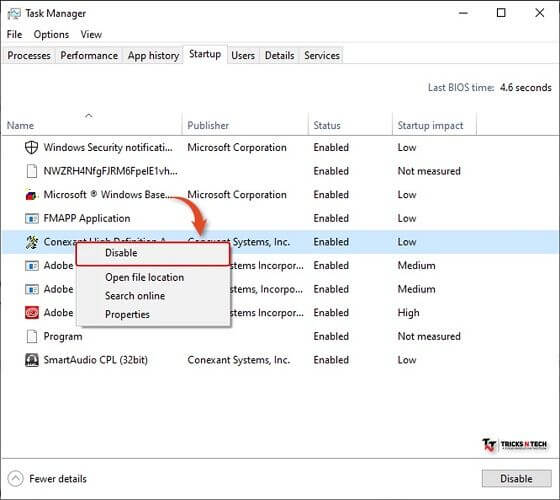The width and height of the screenshot is (560, 500).
Task: Click the sort arrow above the Name column
Action: coord(89,116)
